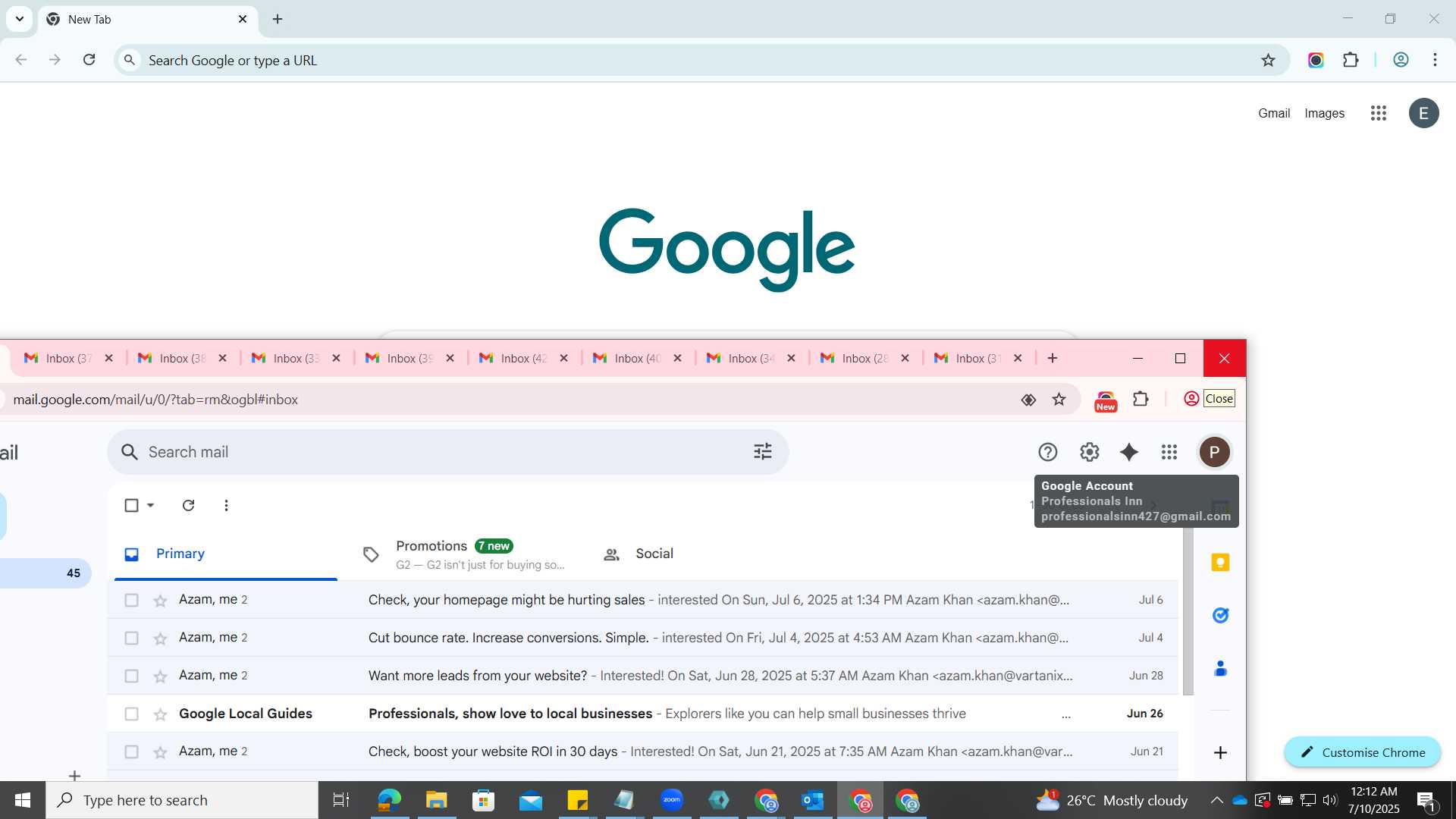Open Gmail support help icon
This screenshot has height=819, width=1456.
(1047, 452)
